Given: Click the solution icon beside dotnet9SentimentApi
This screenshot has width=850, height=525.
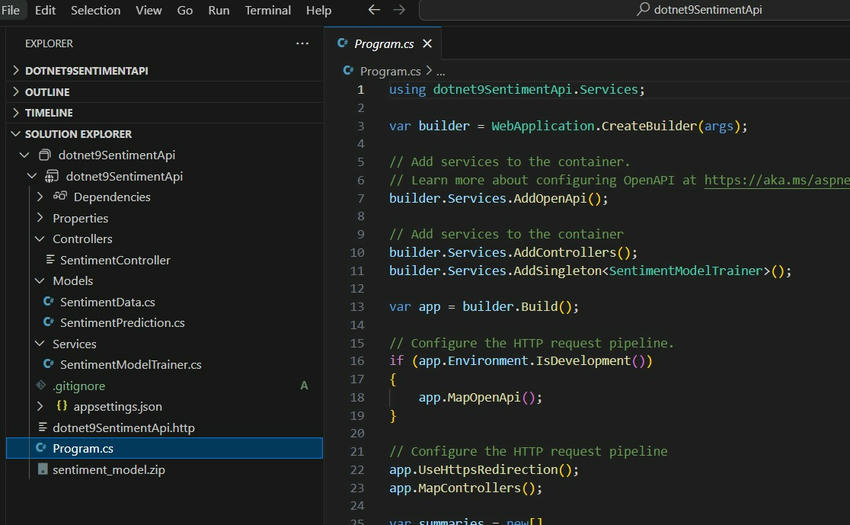Looking at the screenshot, I should click(45, 155).
